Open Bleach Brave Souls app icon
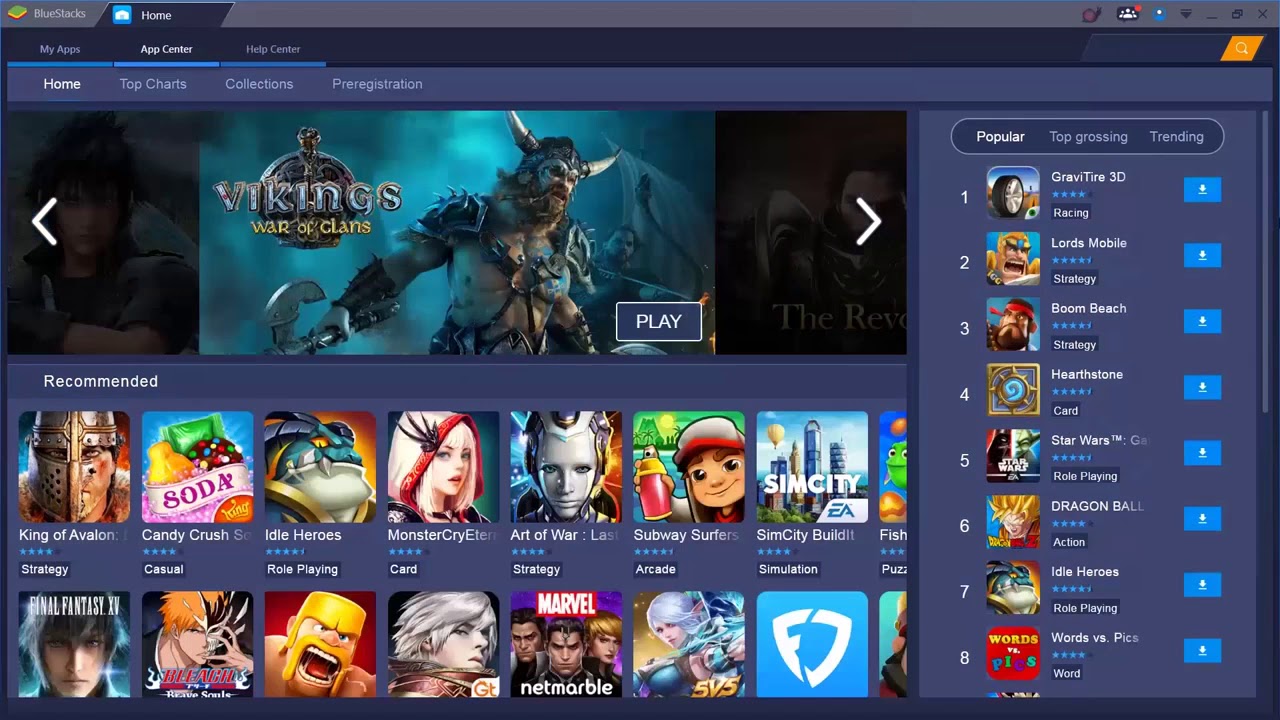This screenshot has width=1280, height=720. (x=197, y=645)
